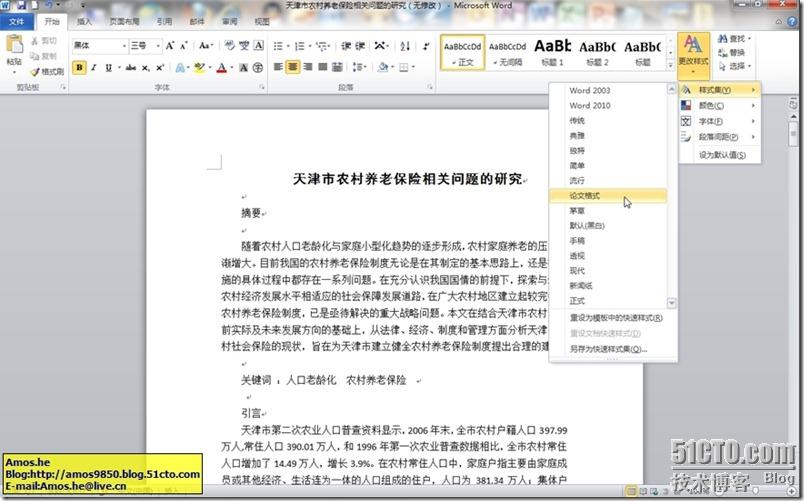The height and width of the screenshot is (501, 804).
Task: Click the Justify alignment icon
Action: (x=323, y=67)
